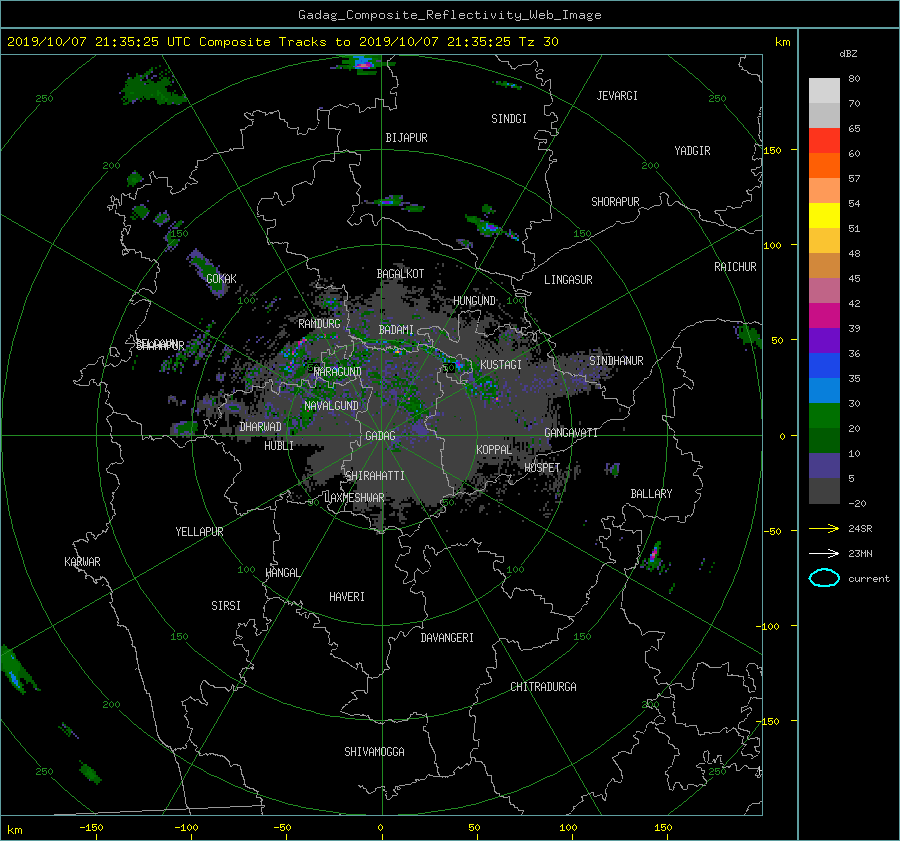Viewport: 900px width, 841px height.
Task: Click the RAMDURG city label
Action: pos(319,324)
